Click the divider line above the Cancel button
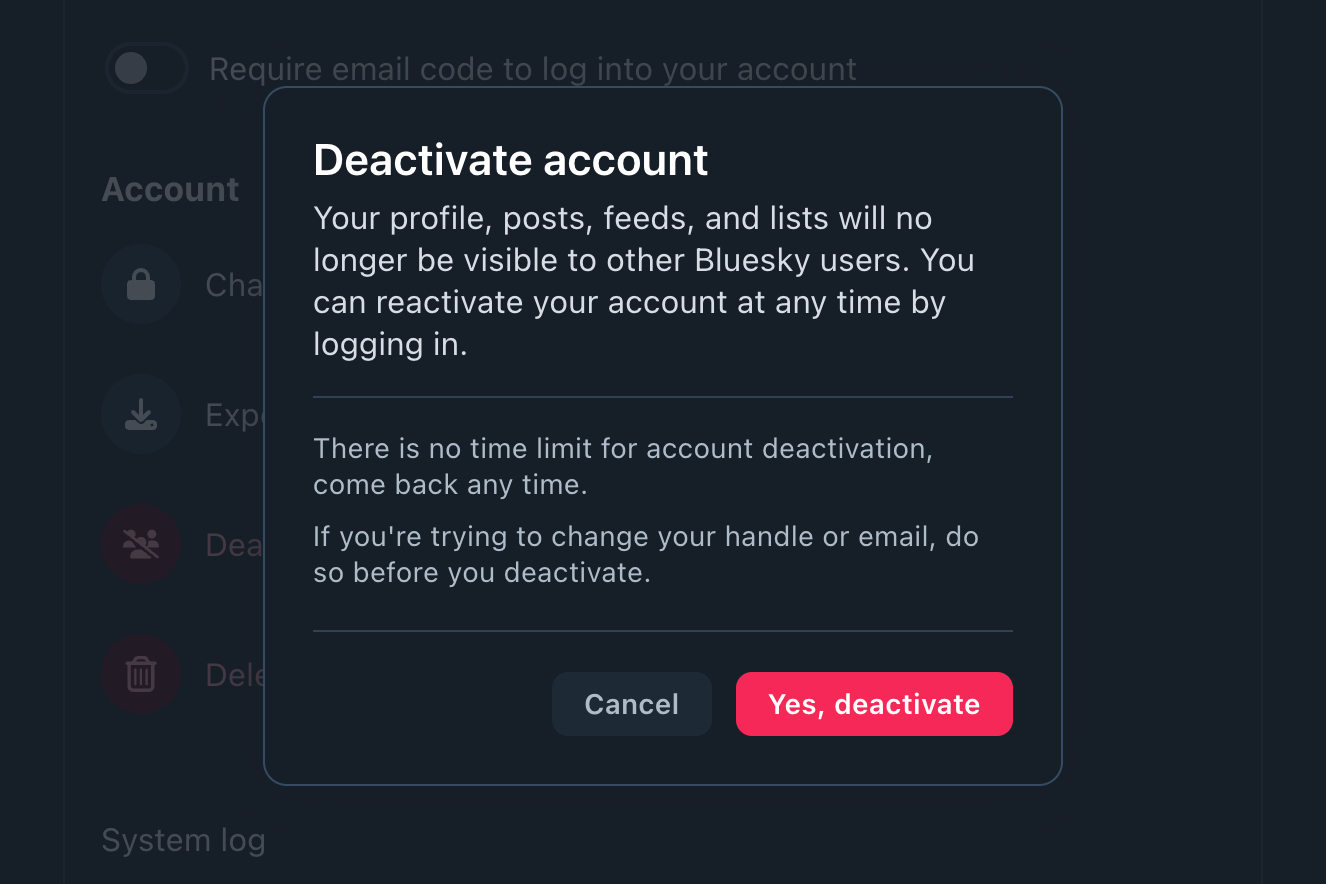 (662, 631)
